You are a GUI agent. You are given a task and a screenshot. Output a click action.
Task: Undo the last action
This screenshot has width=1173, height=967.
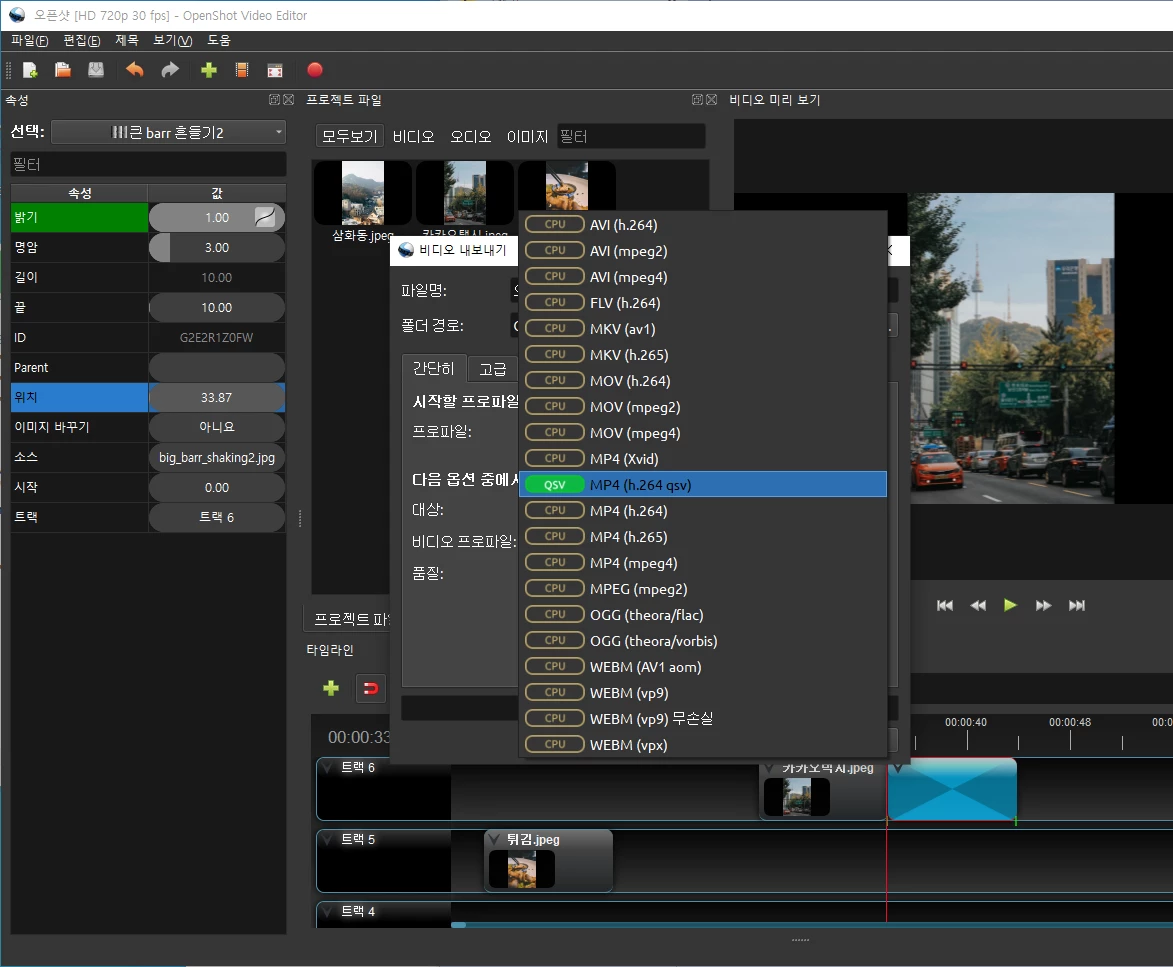(x=135, y=70)
